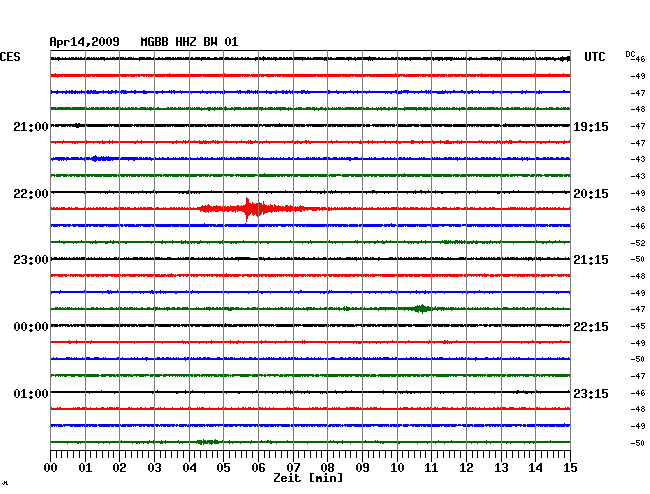Click the 14 minute axis tick label
Viewport: 650px width, 494px height.
click(536, 467)
